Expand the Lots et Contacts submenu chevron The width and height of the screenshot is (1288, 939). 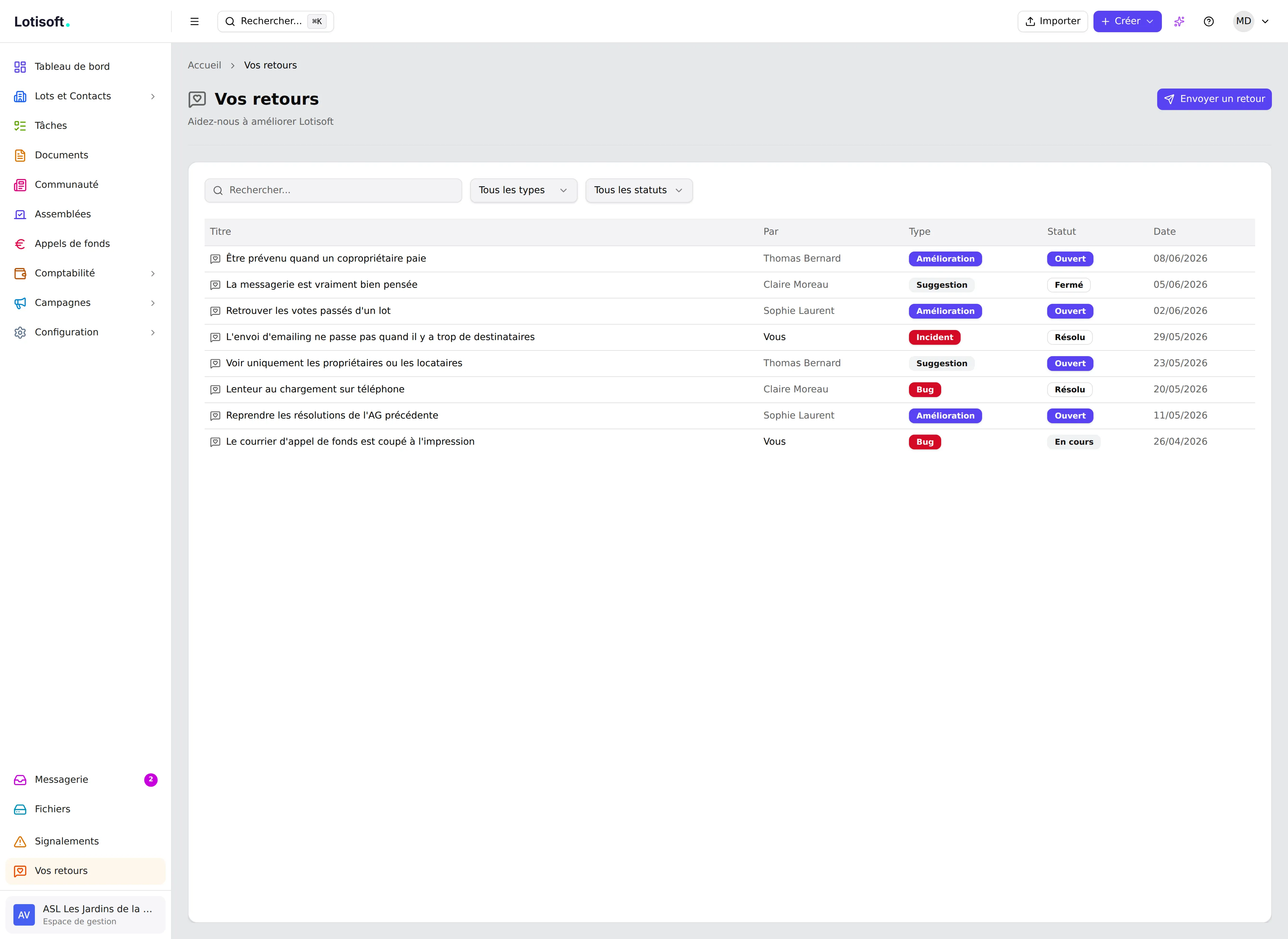(x=153, y=97)
